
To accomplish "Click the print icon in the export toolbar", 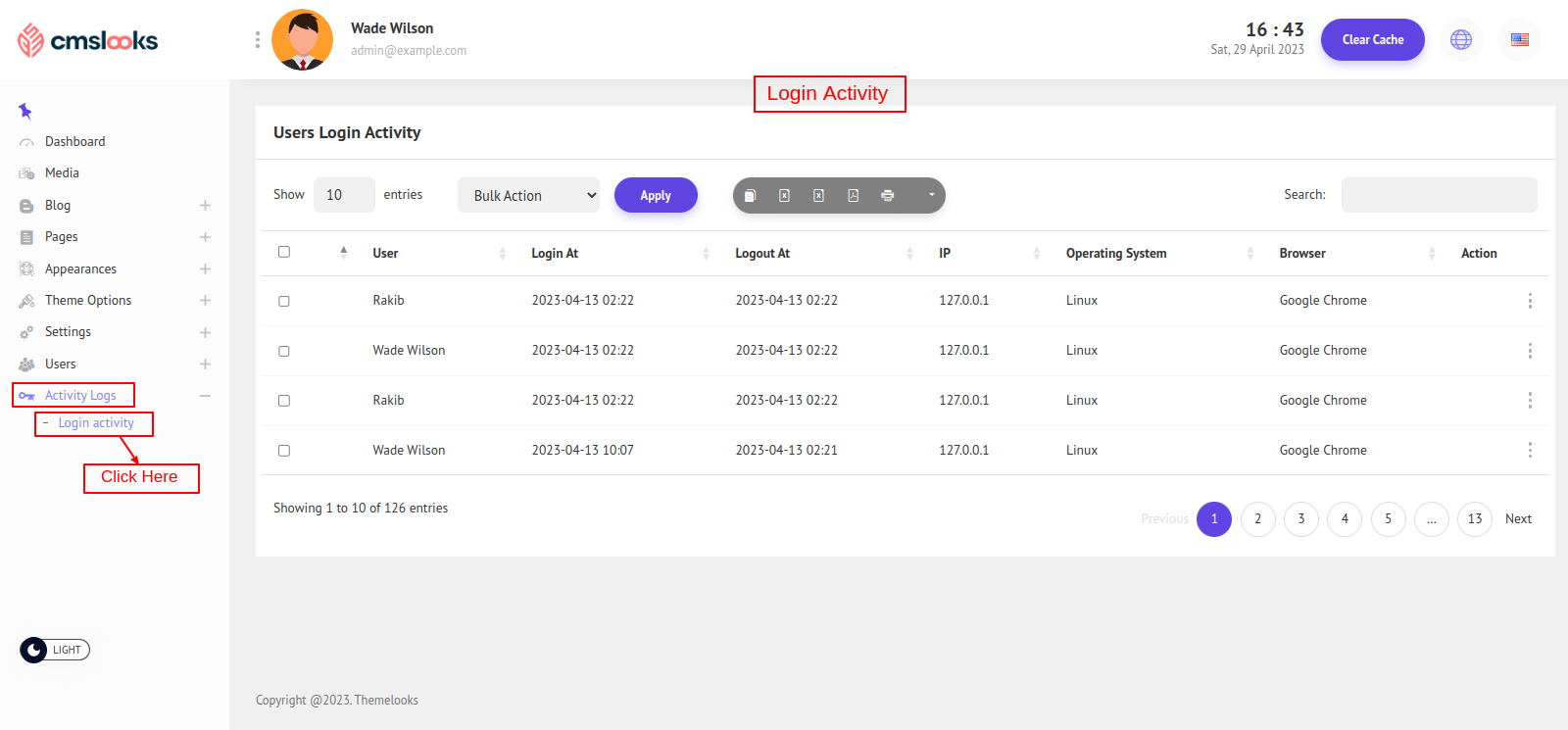I will pos(887,196).
